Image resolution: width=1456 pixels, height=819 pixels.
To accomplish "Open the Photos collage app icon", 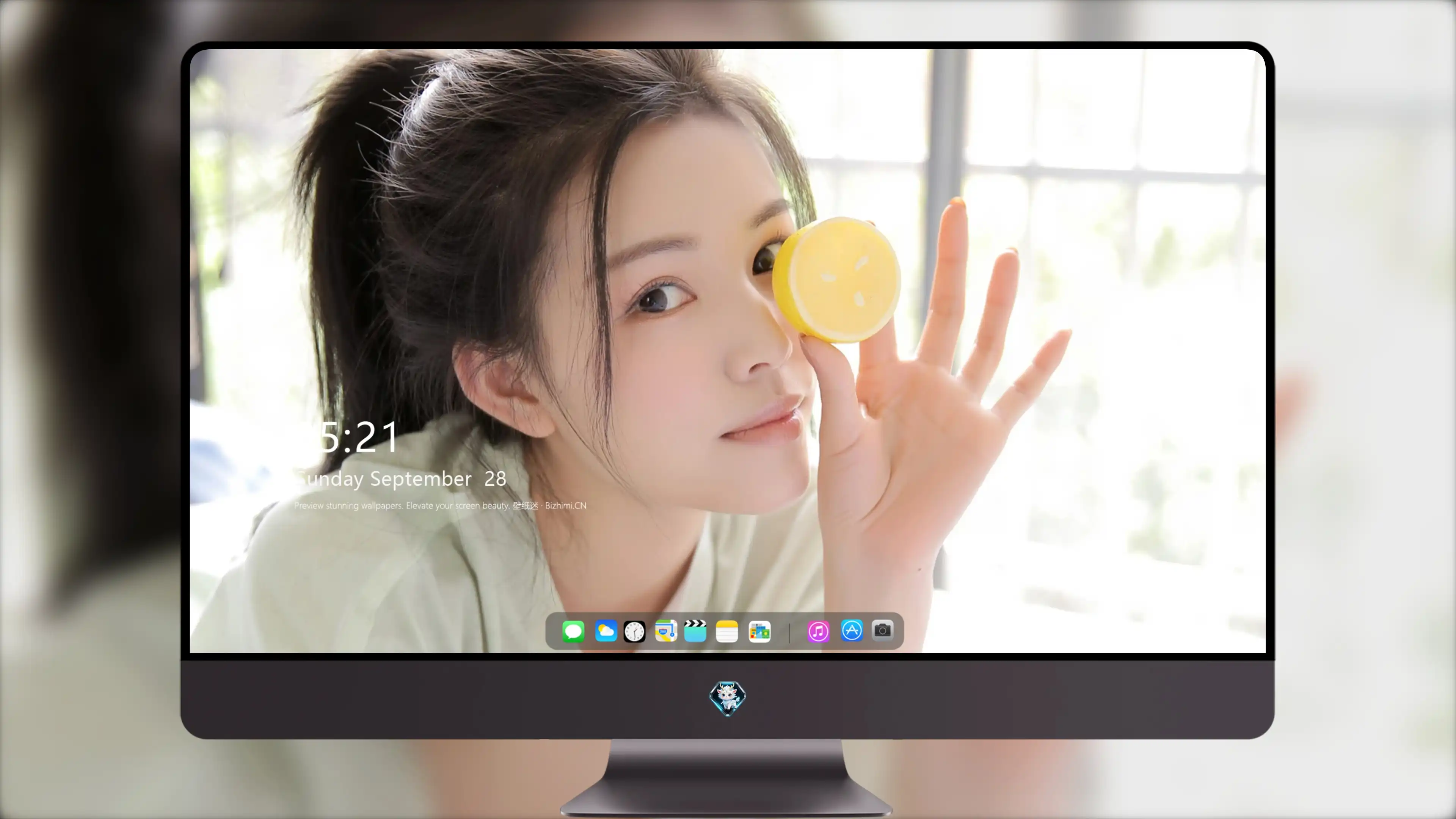I will (759, 631).
